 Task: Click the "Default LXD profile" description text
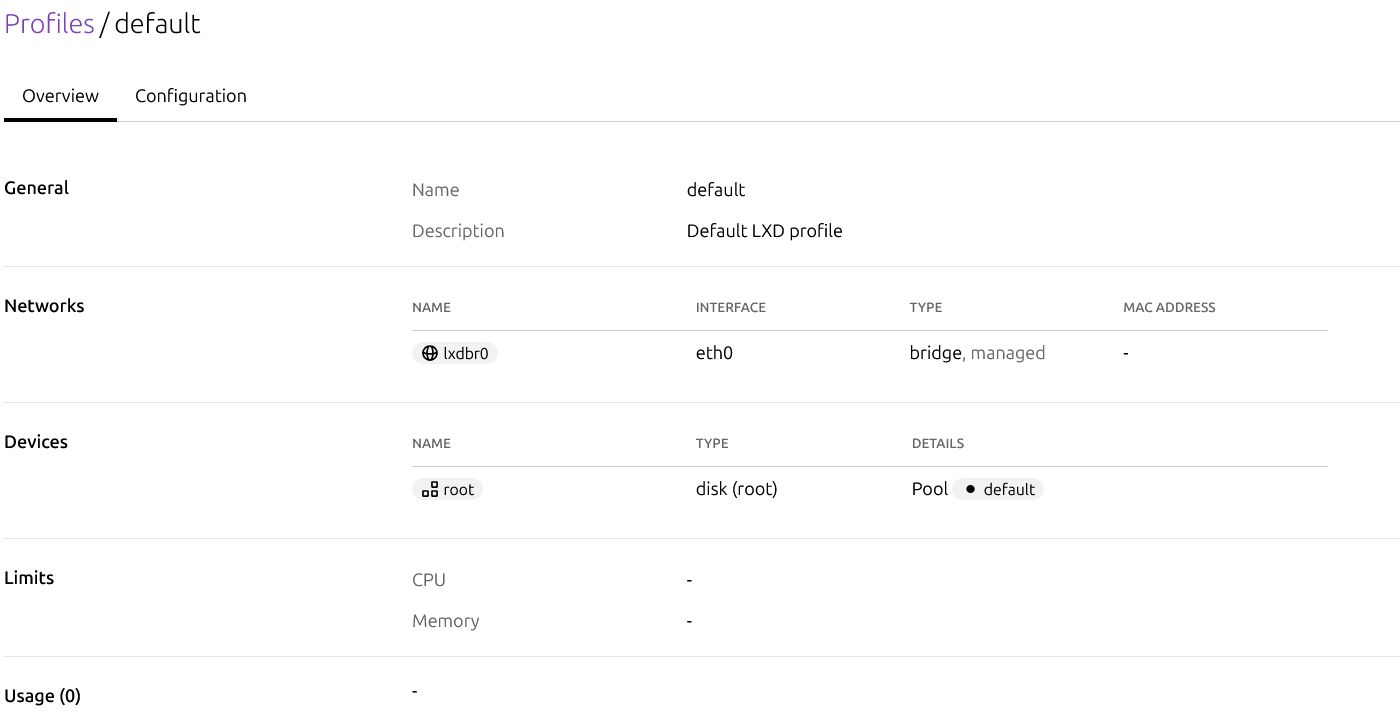pyautogui.click(x=764, y=231)
